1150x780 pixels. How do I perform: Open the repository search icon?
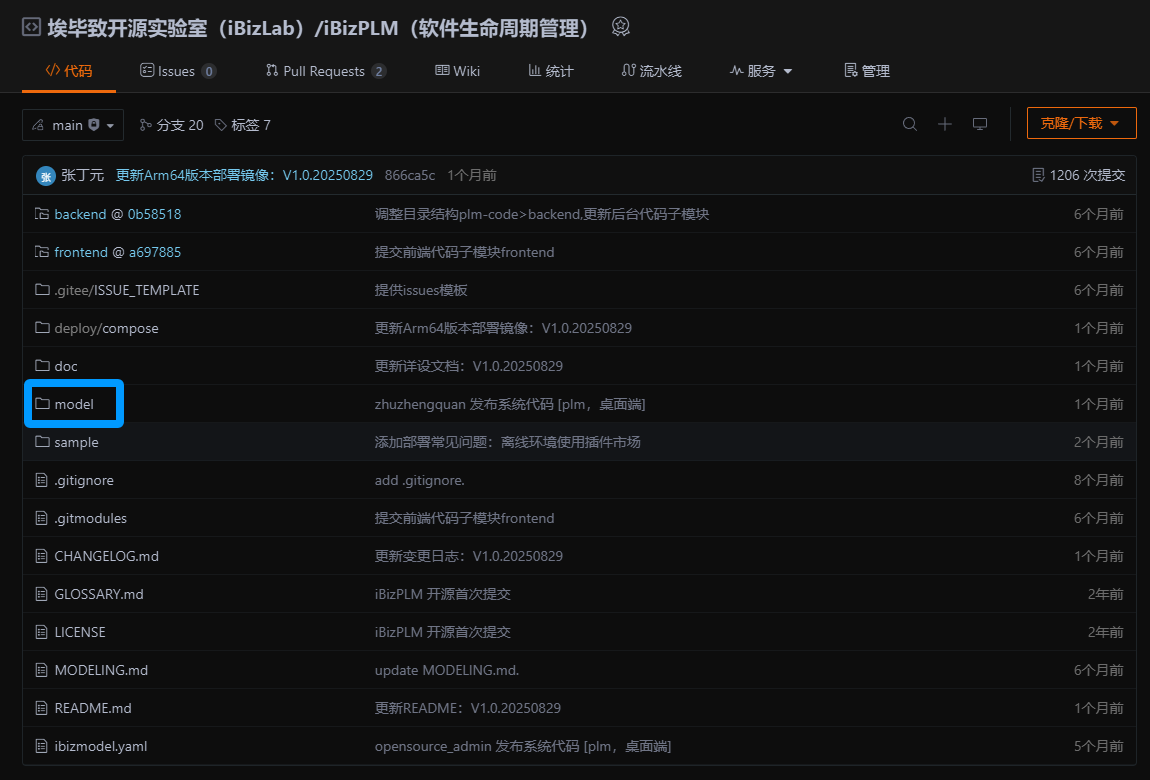click(909, 124)
